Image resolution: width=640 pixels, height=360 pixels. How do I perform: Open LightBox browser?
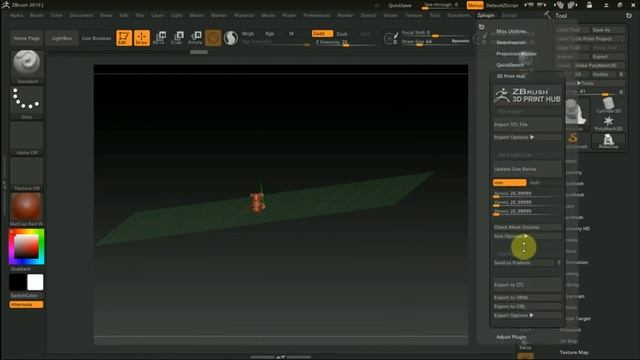[62, 38]
